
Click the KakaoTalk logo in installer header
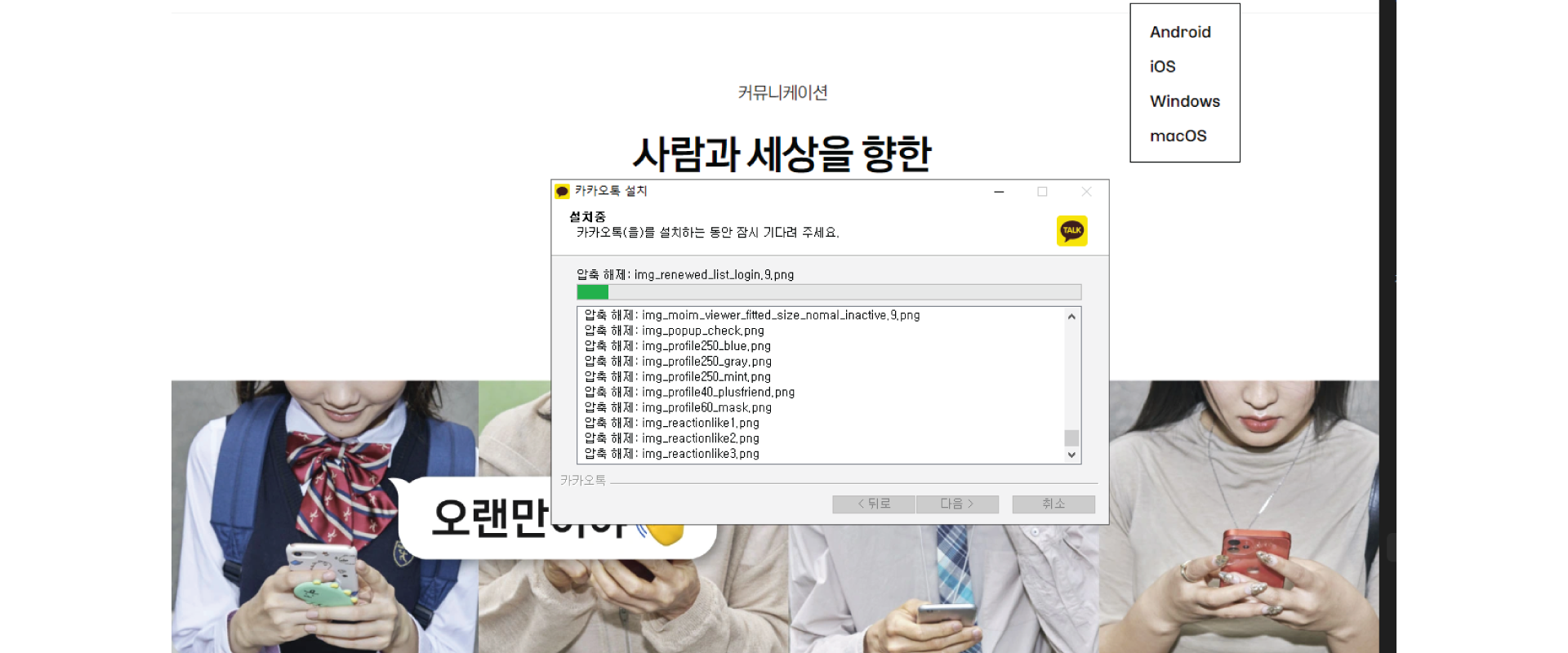1071,231
